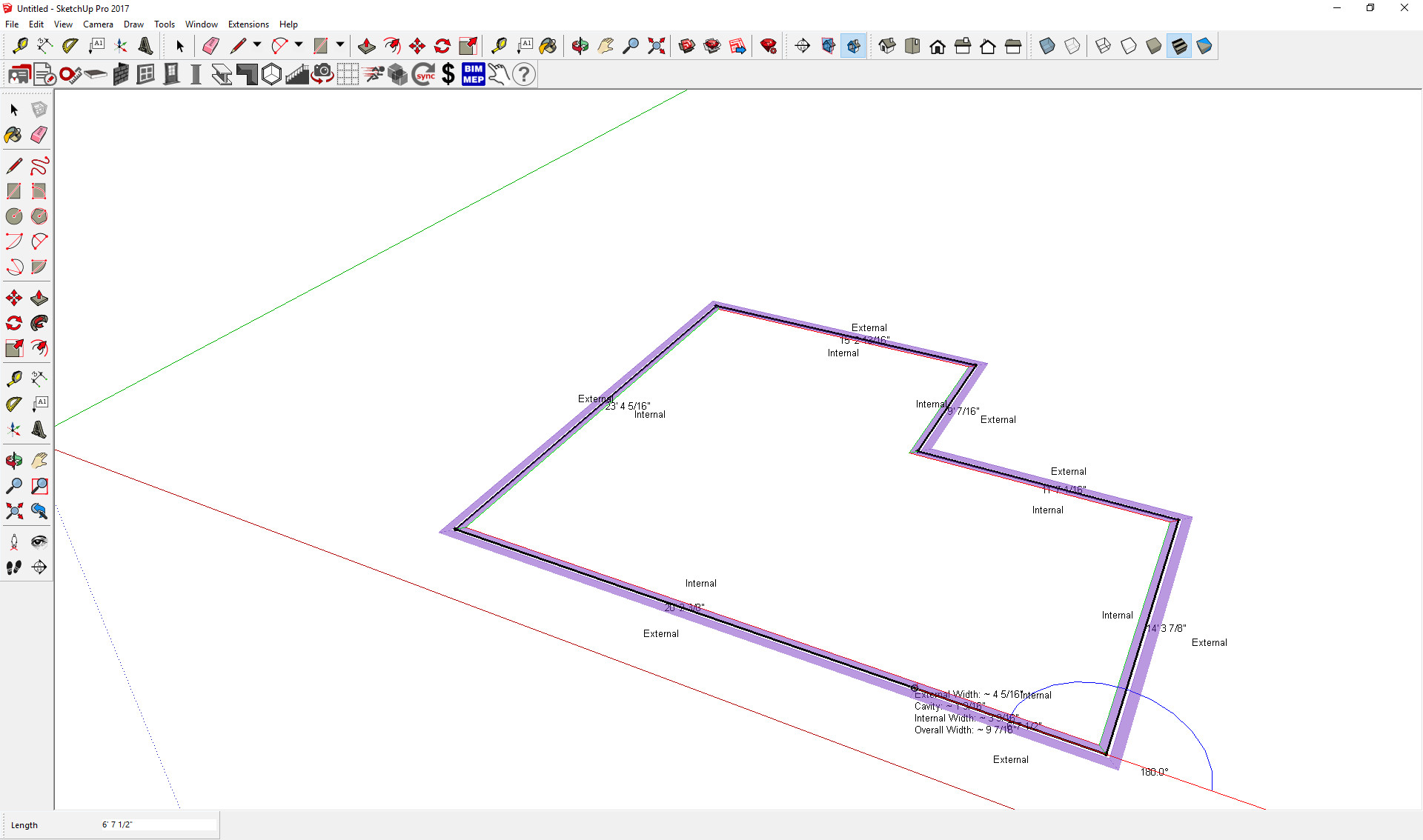
Task: Select the Make Component tool
Action: (x=39, y=110)
